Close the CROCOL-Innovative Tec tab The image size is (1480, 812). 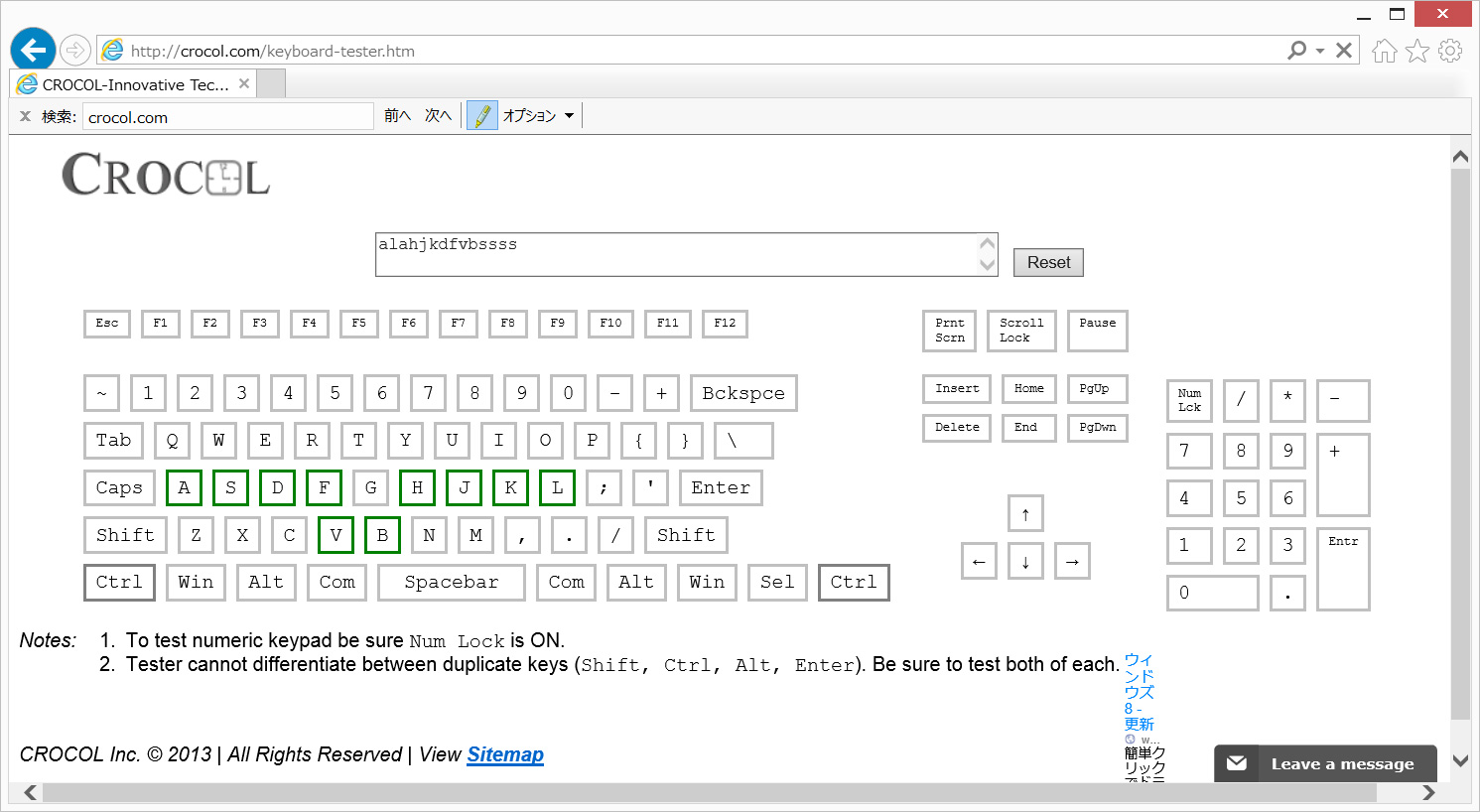tap(244, 83)
